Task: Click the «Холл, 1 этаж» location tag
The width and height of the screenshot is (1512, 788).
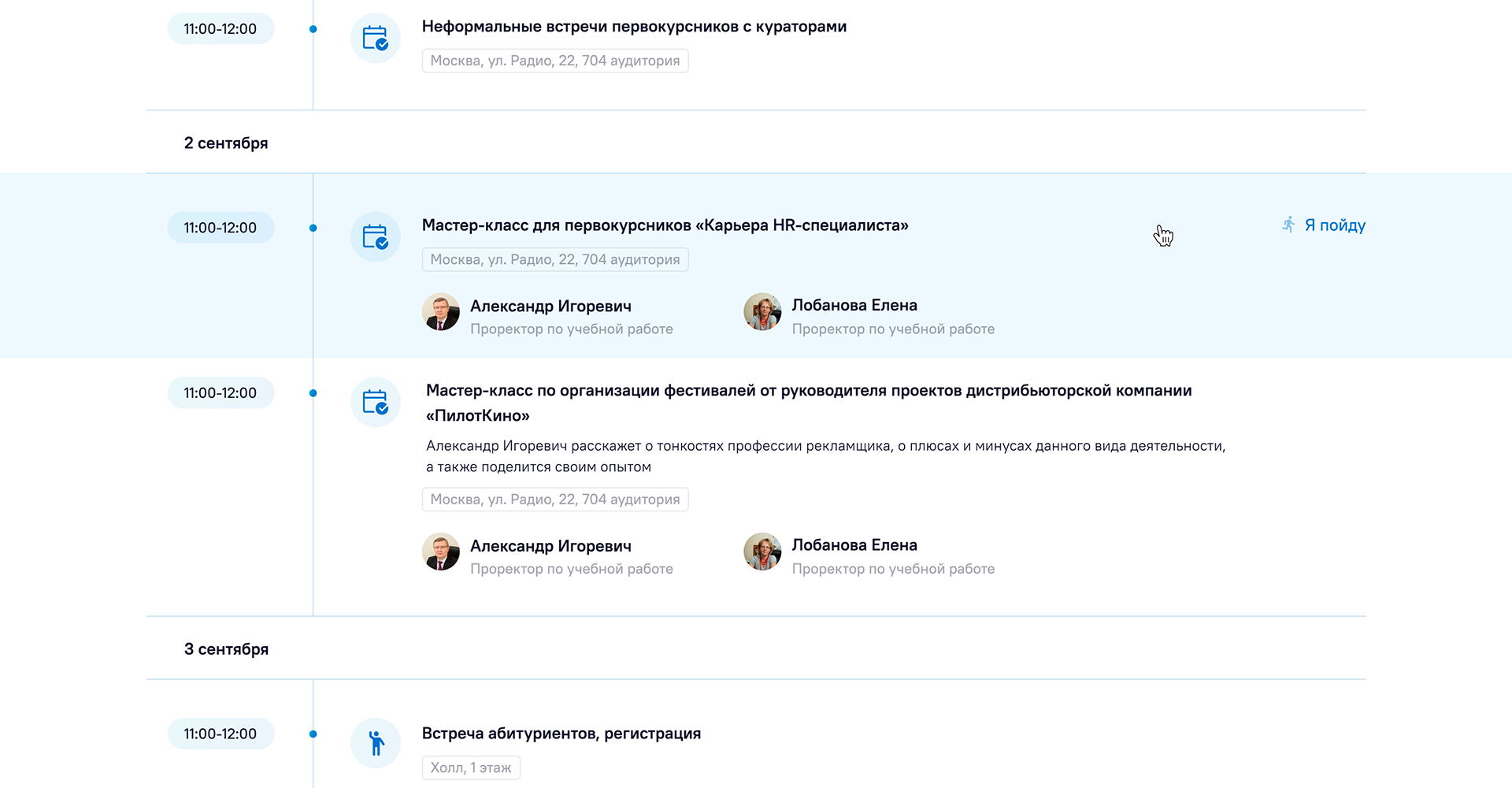Action: click(471, 768)
